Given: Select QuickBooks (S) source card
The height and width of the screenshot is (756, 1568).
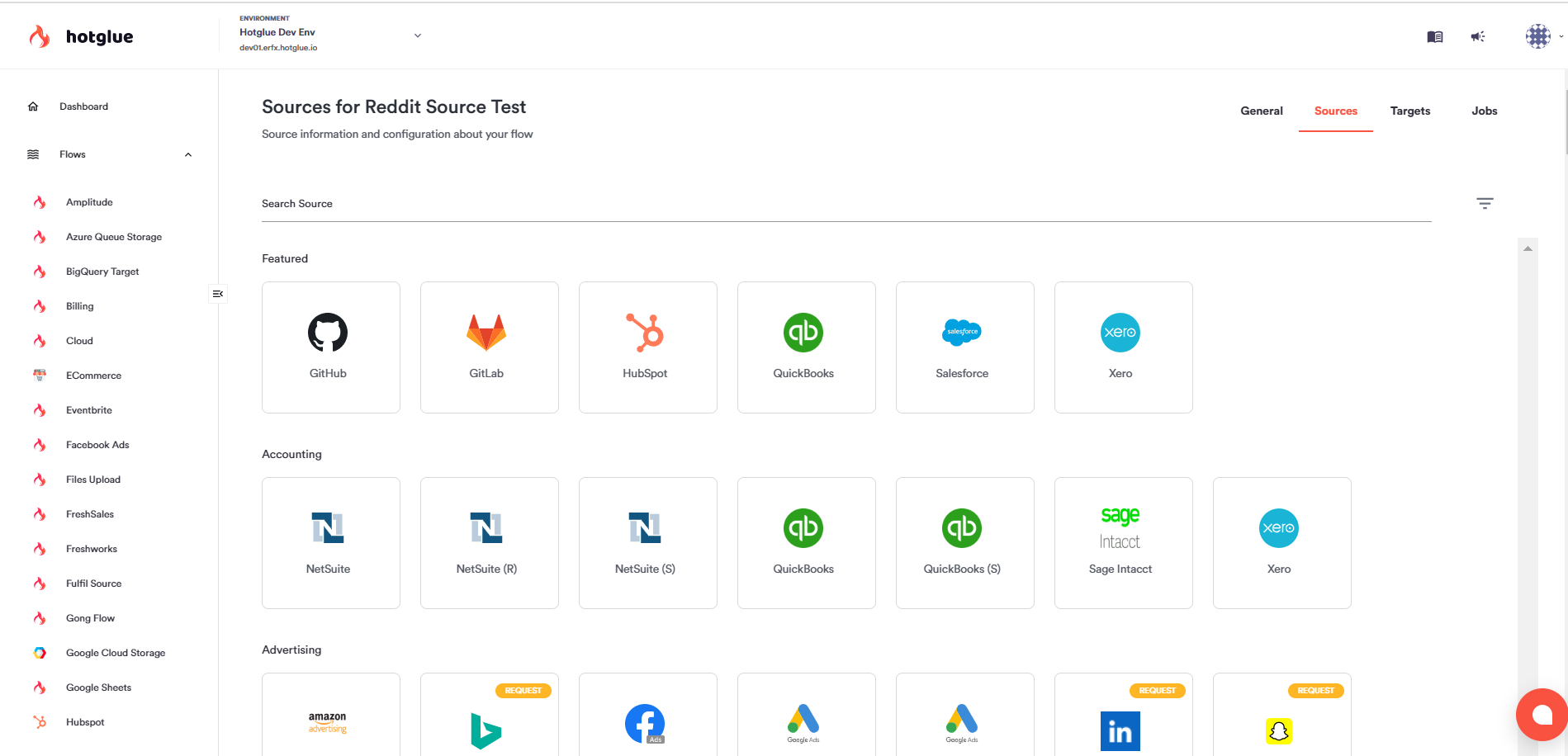Looking at the screenshot, I should tap(965, 543).
